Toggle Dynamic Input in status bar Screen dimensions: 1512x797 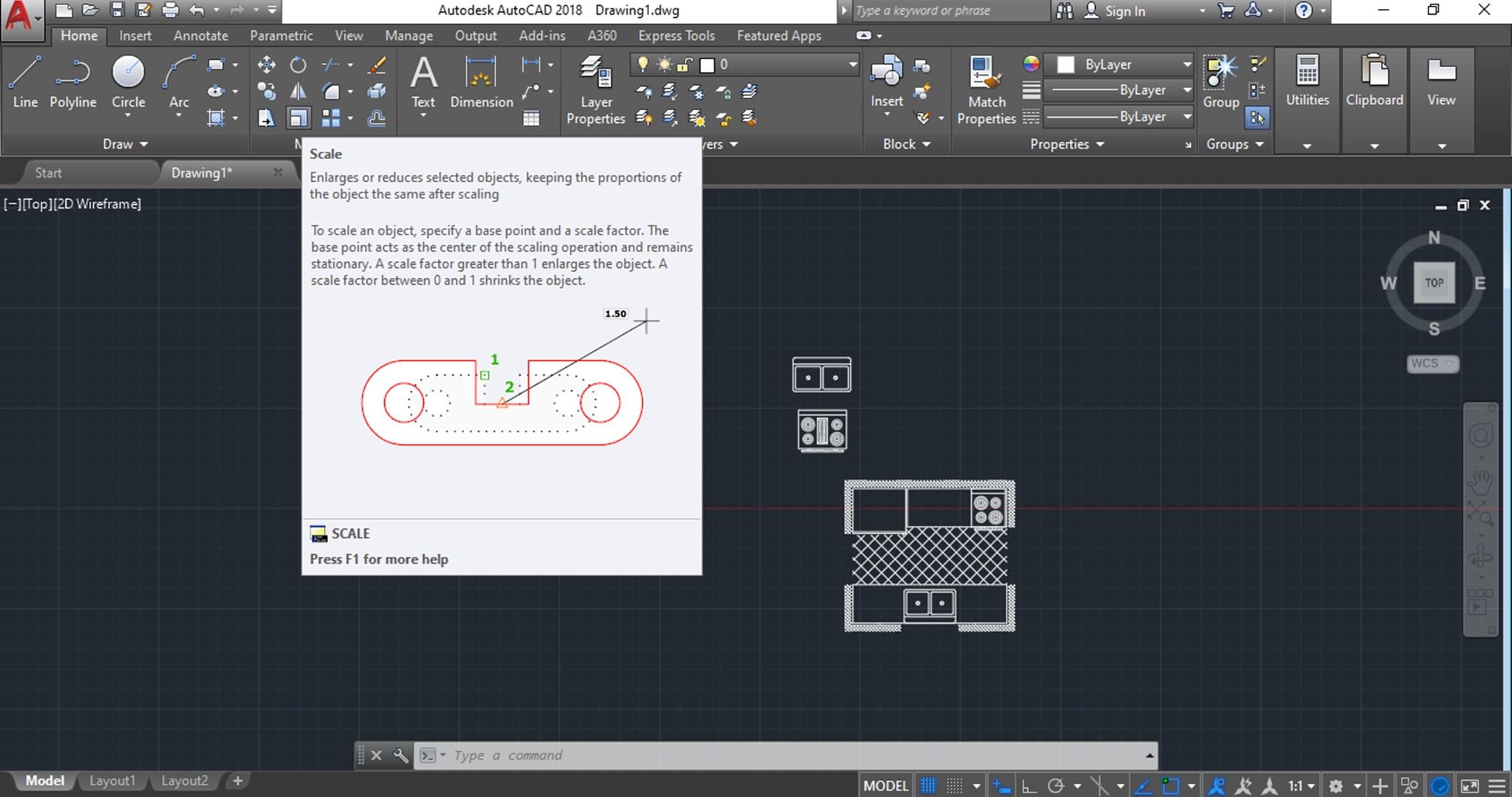pos(1002,786)
